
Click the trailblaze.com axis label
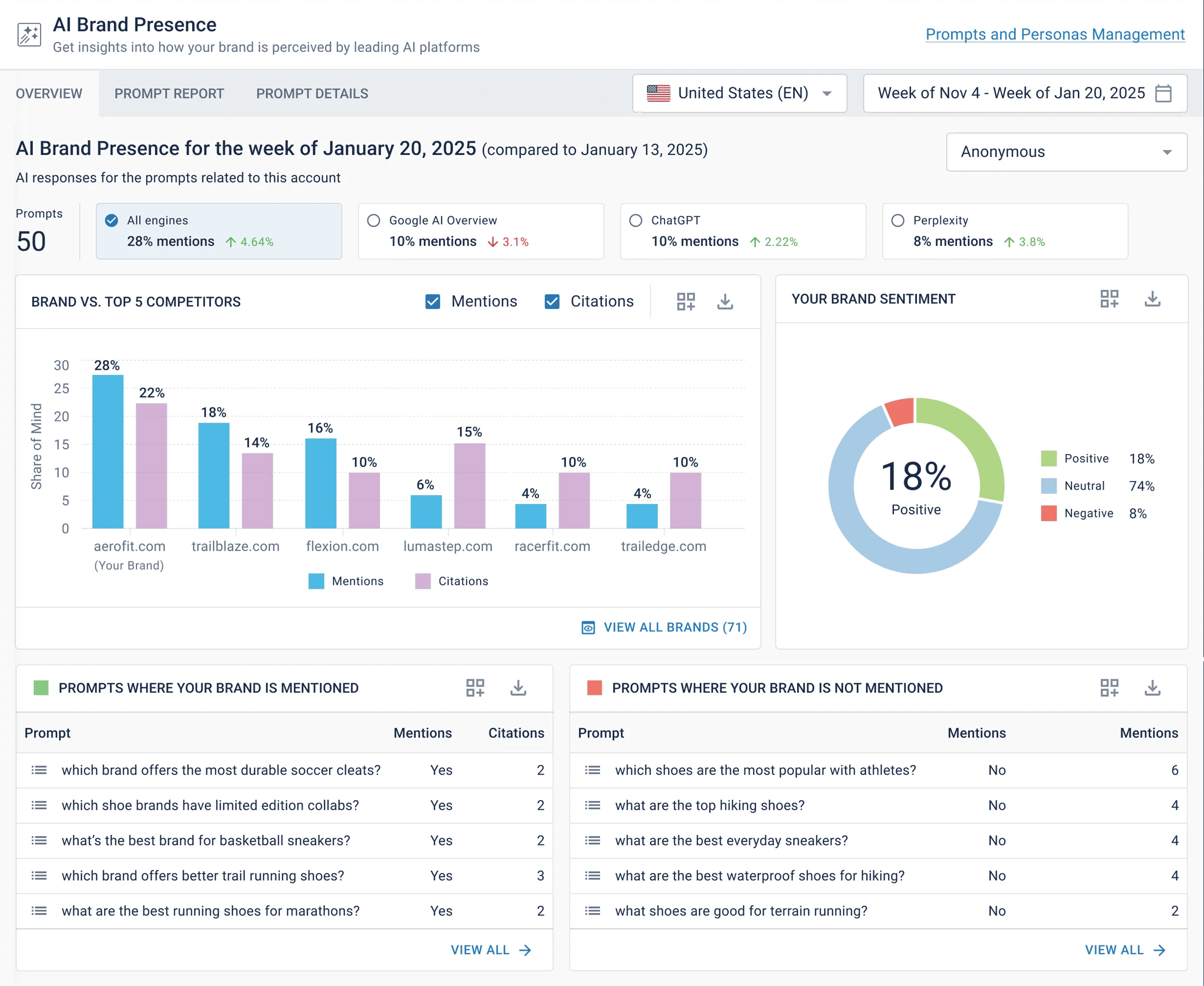[x=235, y=546]
